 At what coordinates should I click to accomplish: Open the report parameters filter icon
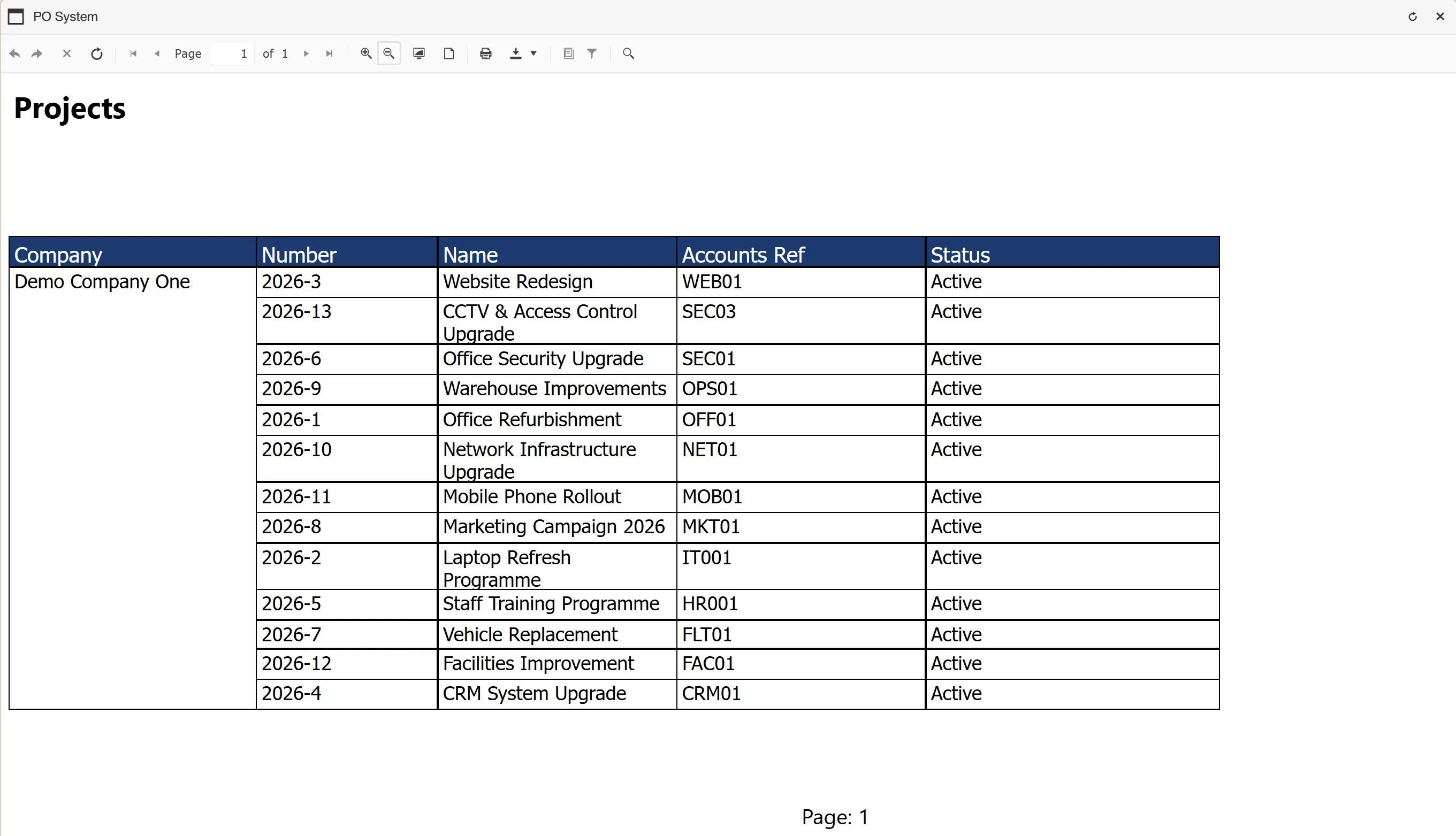(592, 53)
